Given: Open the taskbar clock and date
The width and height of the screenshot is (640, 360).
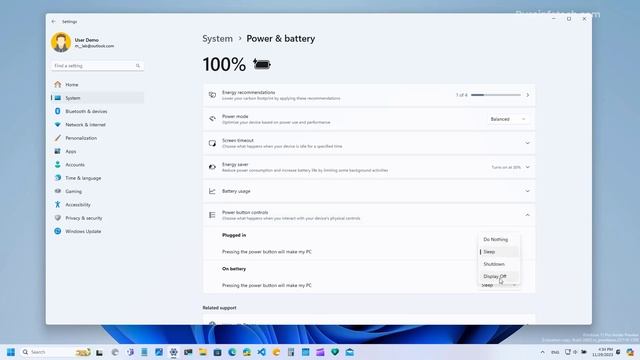Looking at the screenshot, I should (602, 352).
